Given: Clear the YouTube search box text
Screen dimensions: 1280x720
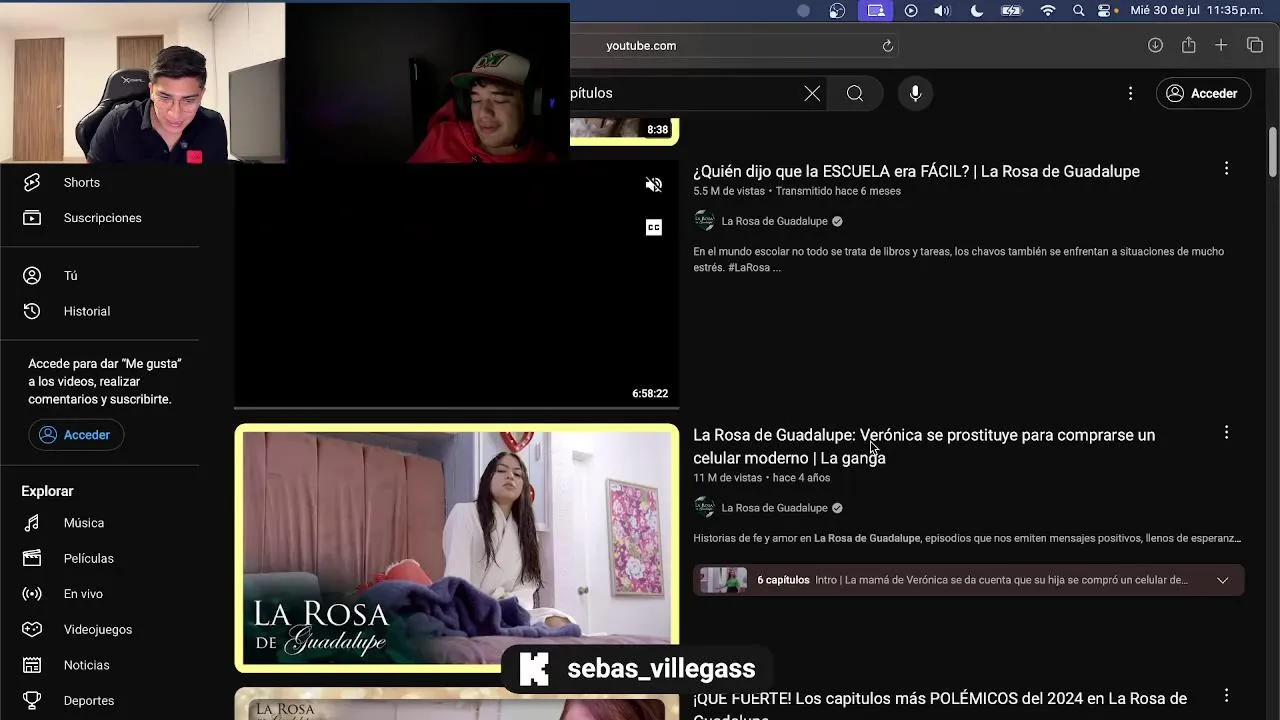Looking at the screenshot, I should (812, 93).
